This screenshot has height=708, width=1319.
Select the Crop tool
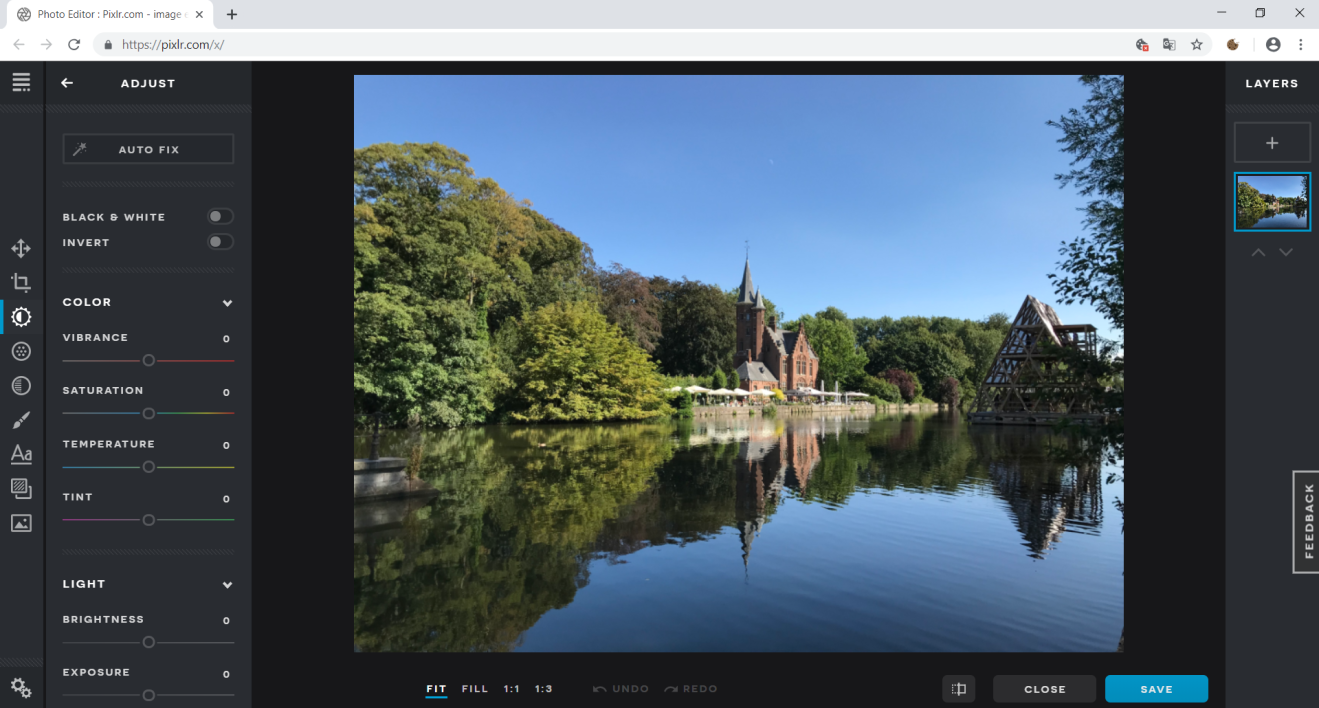click(x=21, y=282)
